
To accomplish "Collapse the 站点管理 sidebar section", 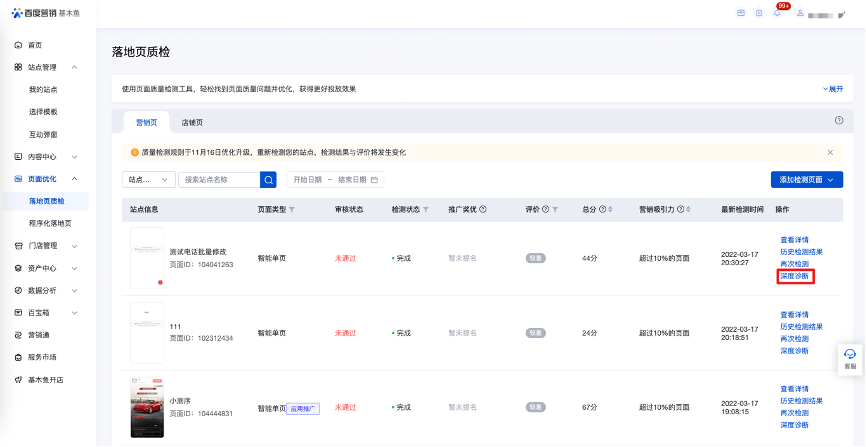I will [x=75, y=67].
